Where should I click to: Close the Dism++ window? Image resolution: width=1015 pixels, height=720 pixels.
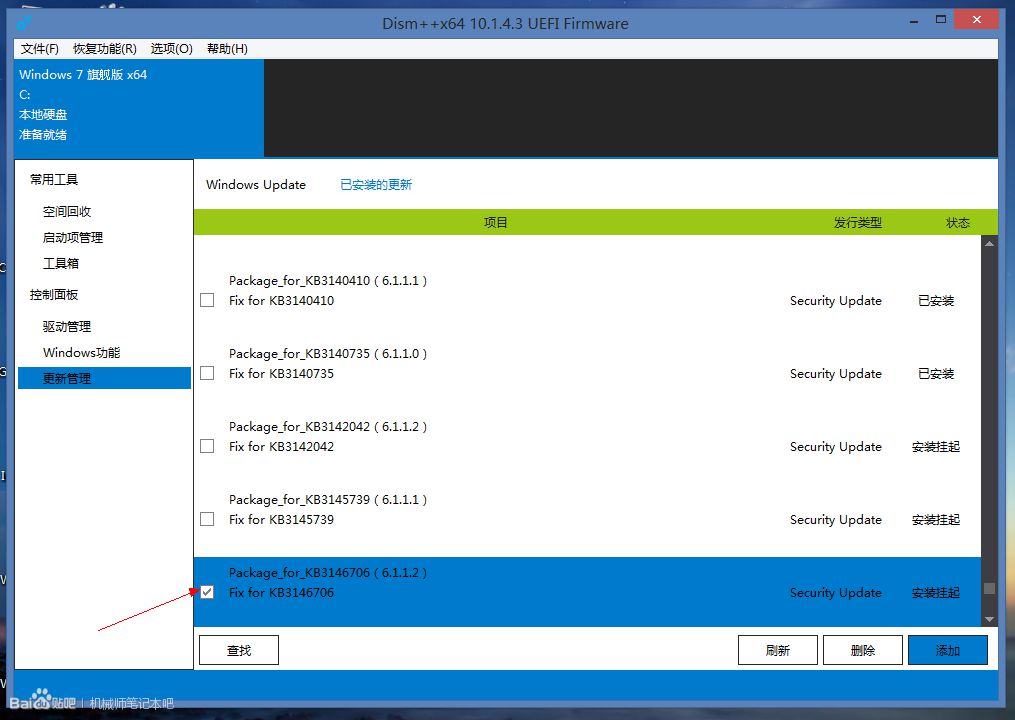coord(977,19)
